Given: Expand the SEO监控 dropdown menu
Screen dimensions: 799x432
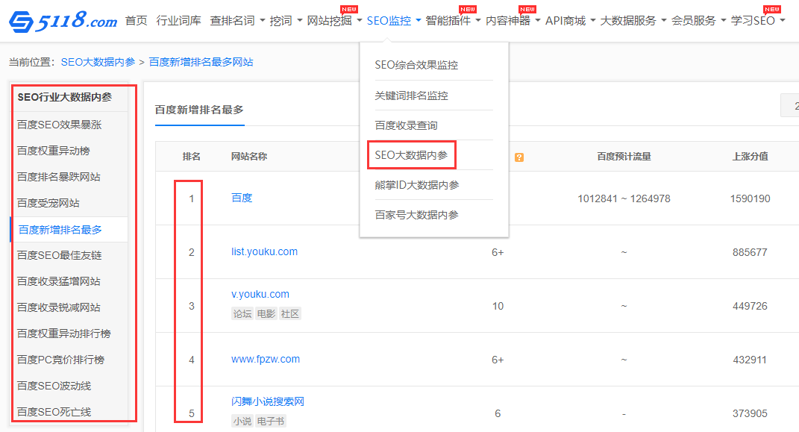Looking at the screenshot, I should 394,21.
